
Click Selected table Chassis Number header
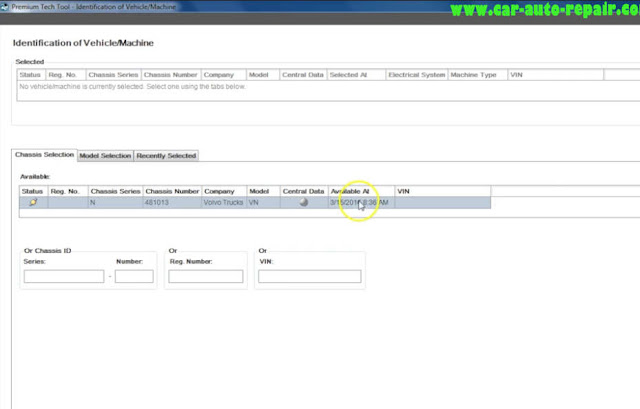point(171,75)
